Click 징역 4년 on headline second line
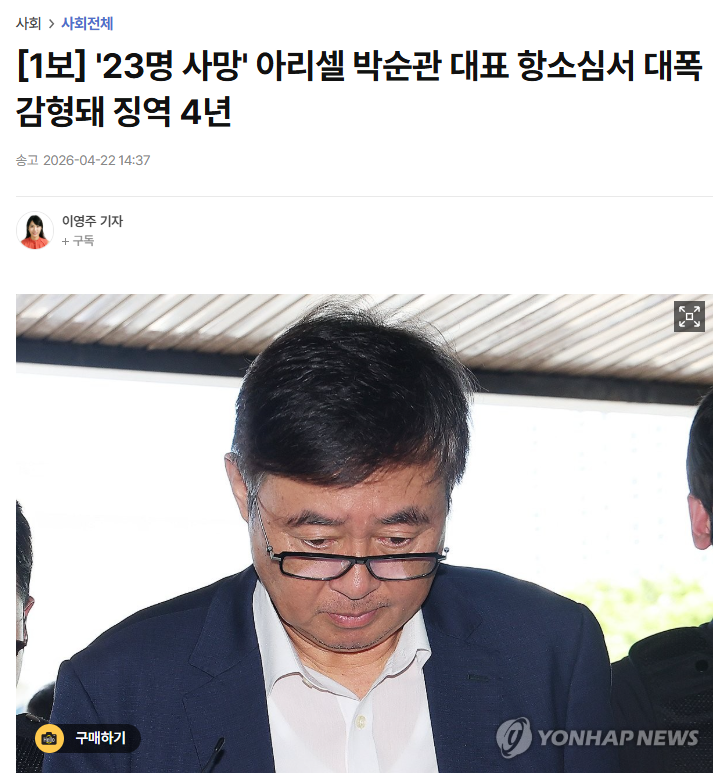The image size is (725, 784). tap(172, 111)
